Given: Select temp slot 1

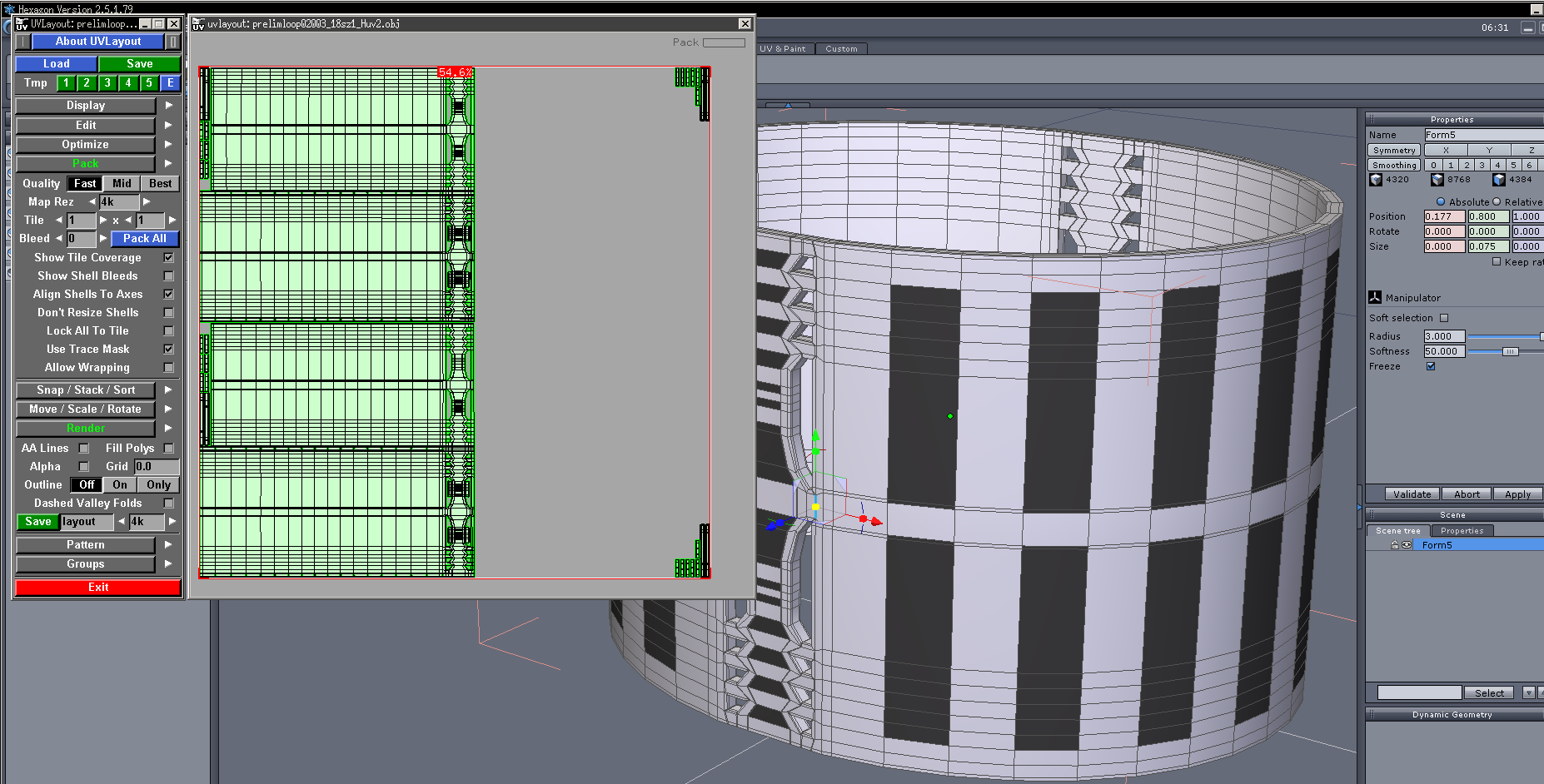Looking at the screenshot, I should click(66, 83).
